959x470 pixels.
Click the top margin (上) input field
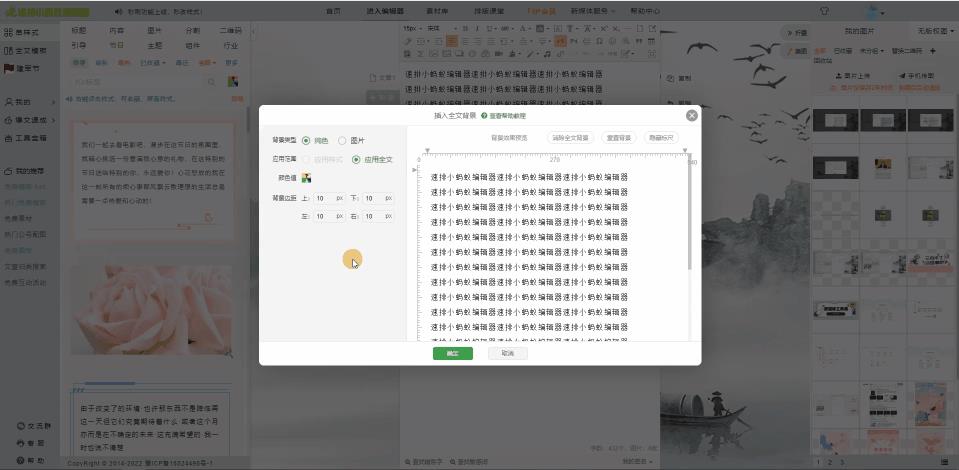(x=323, y=199)
